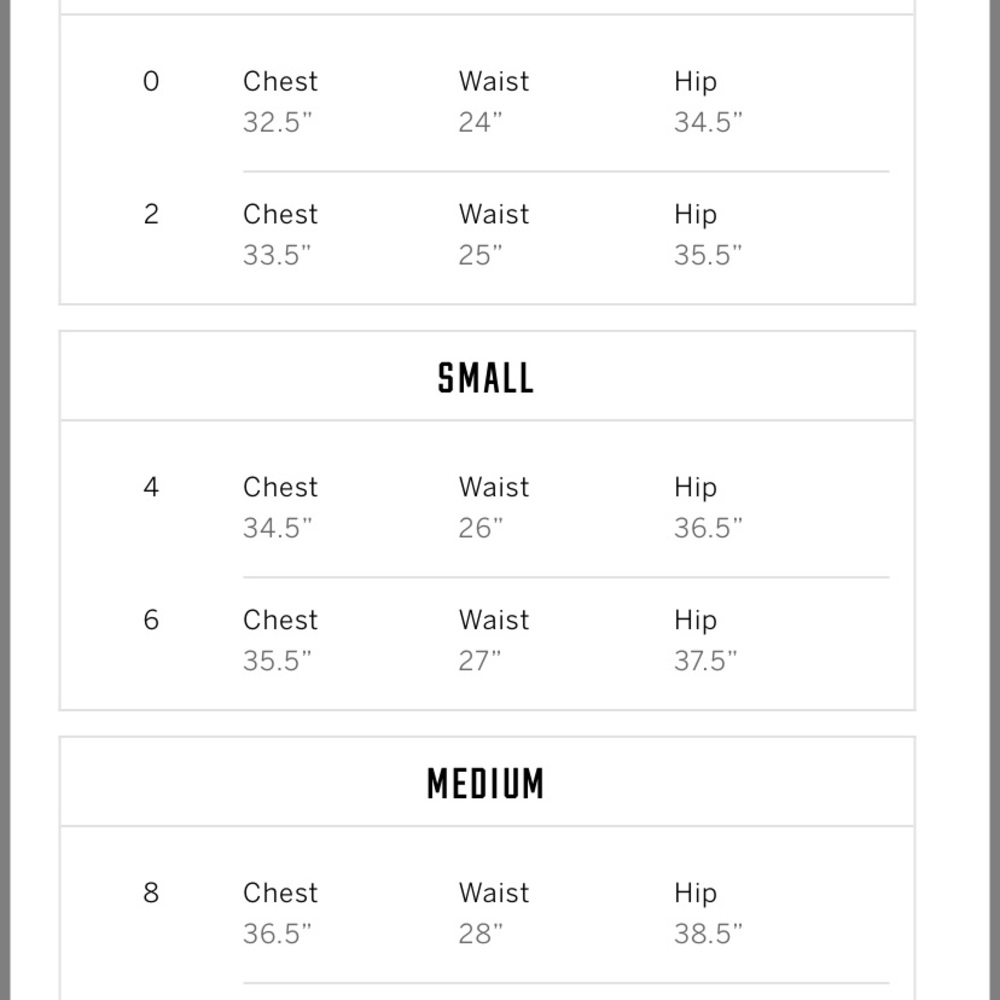Click size 8 row number
The image size is (1000, 1000).
pos(151,893)
